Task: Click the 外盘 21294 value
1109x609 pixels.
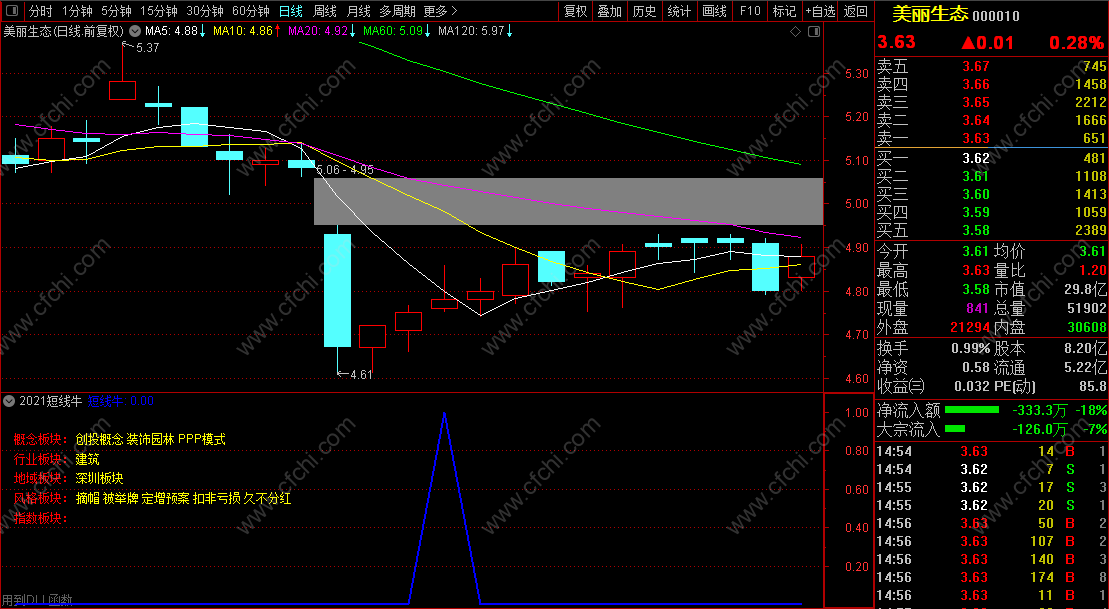Action: (x=970, y=327)
